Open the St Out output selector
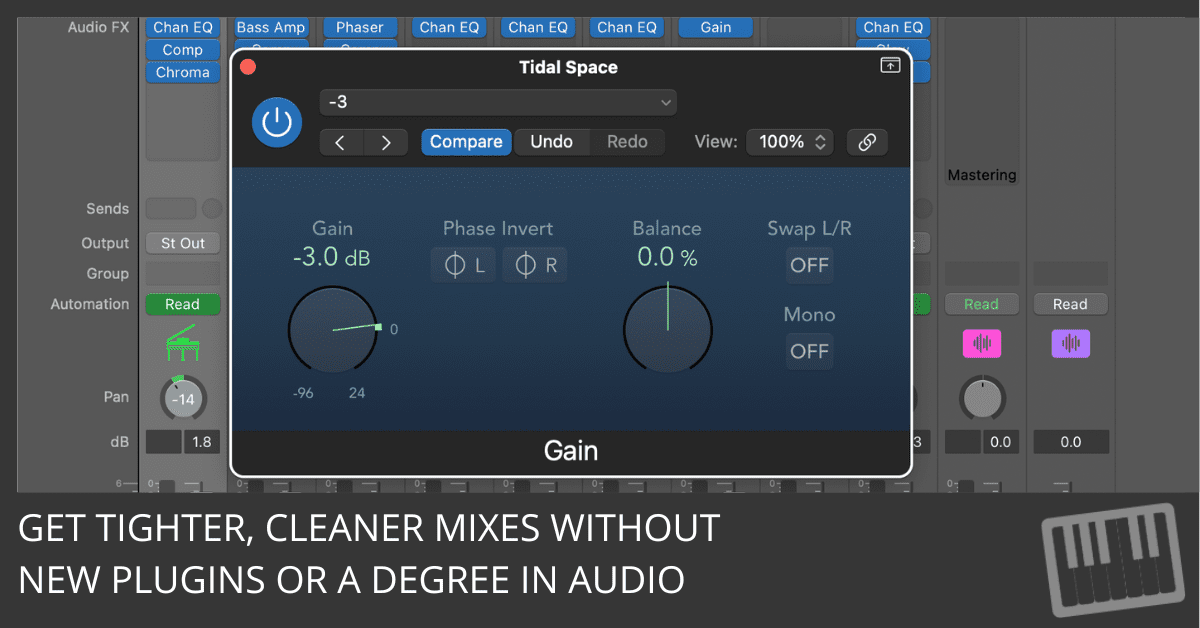The height and width of the screenshot is (628, 1200). coord(183,243)
